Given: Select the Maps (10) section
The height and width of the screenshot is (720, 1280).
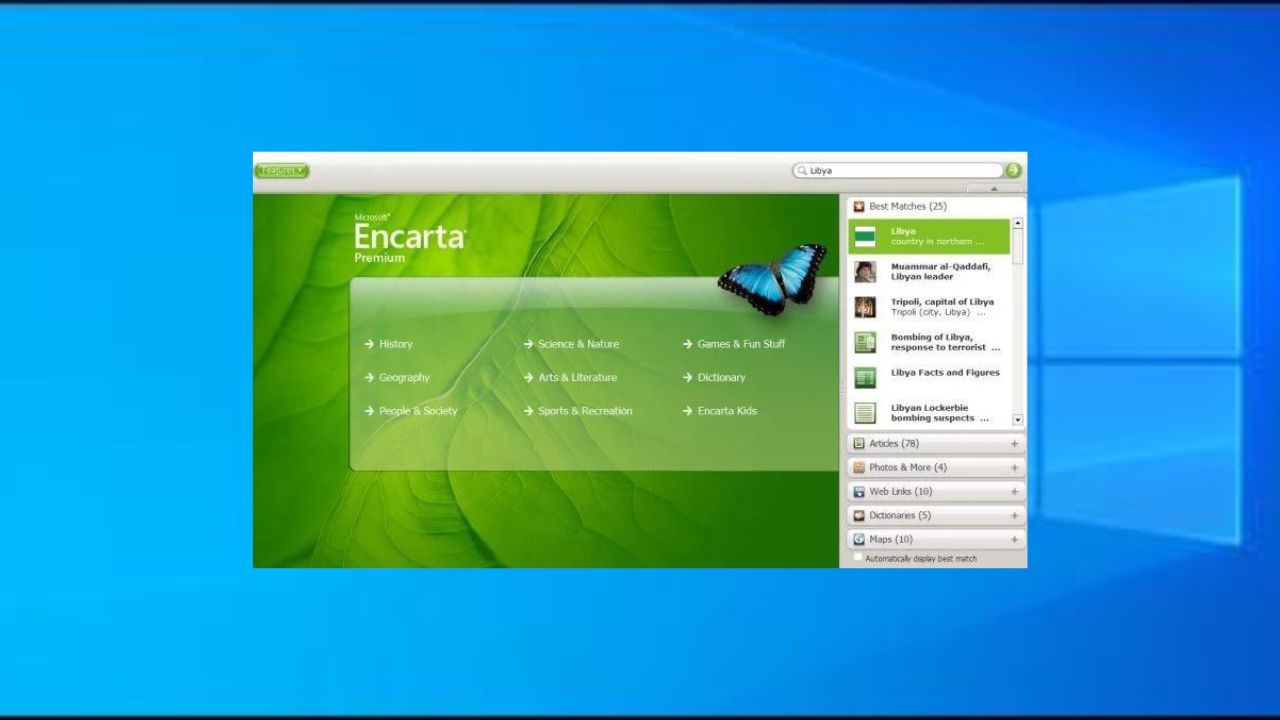Looking at the screenshot, I should click(x=936, y=539).
